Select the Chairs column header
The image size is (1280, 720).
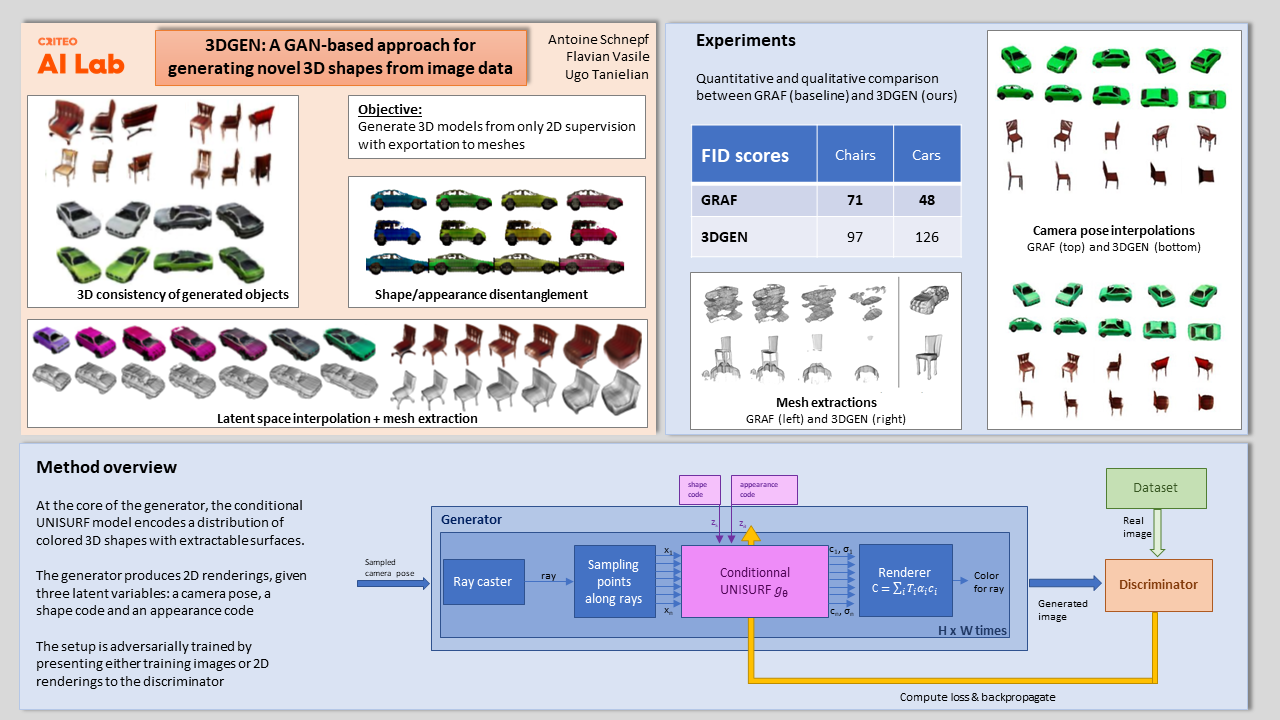[855, 154]
